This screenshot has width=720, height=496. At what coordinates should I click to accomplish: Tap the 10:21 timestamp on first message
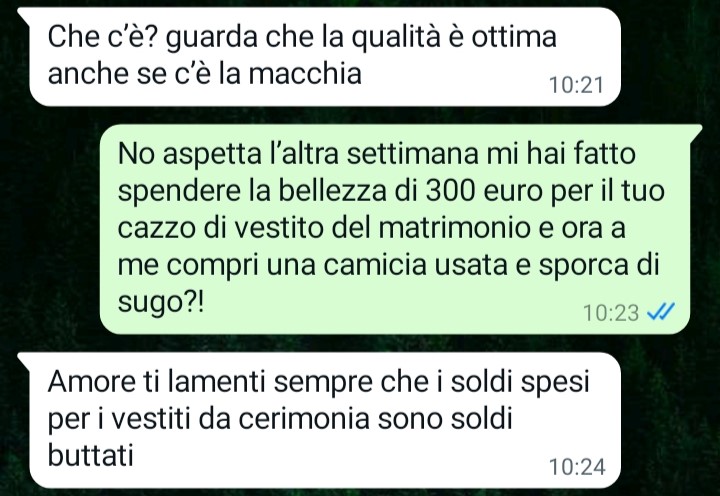576,85
